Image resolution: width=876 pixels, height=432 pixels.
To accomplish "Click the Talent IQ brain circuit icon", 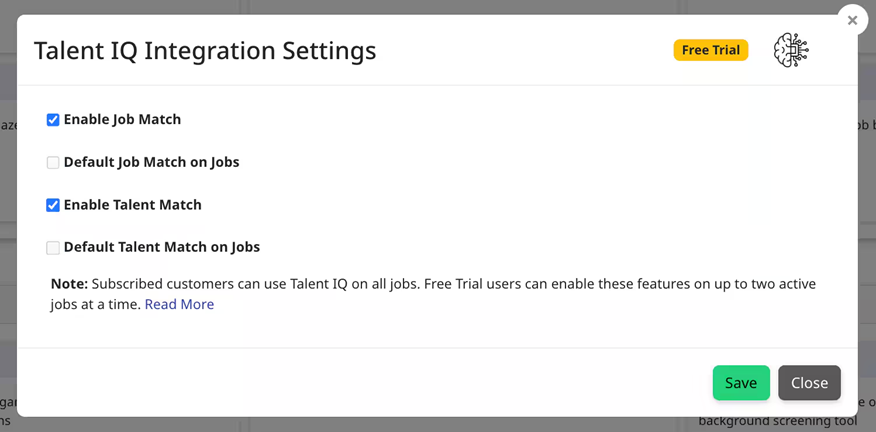I will coord(791,50).
